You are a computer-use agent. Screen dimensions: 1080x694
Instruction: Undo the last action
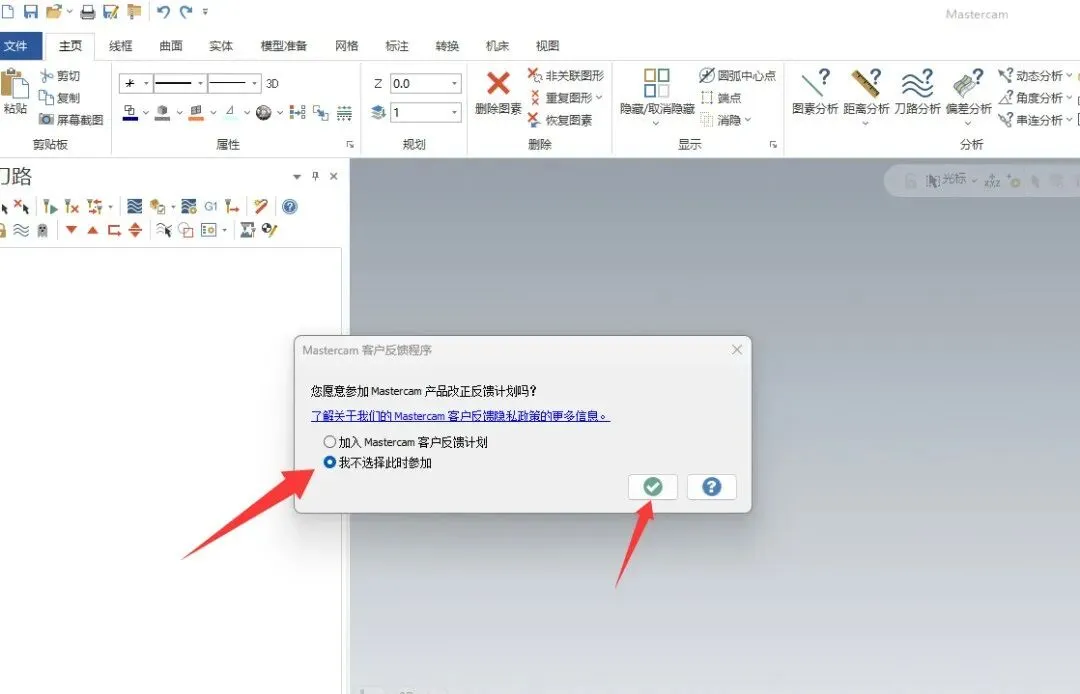(163, 12)
